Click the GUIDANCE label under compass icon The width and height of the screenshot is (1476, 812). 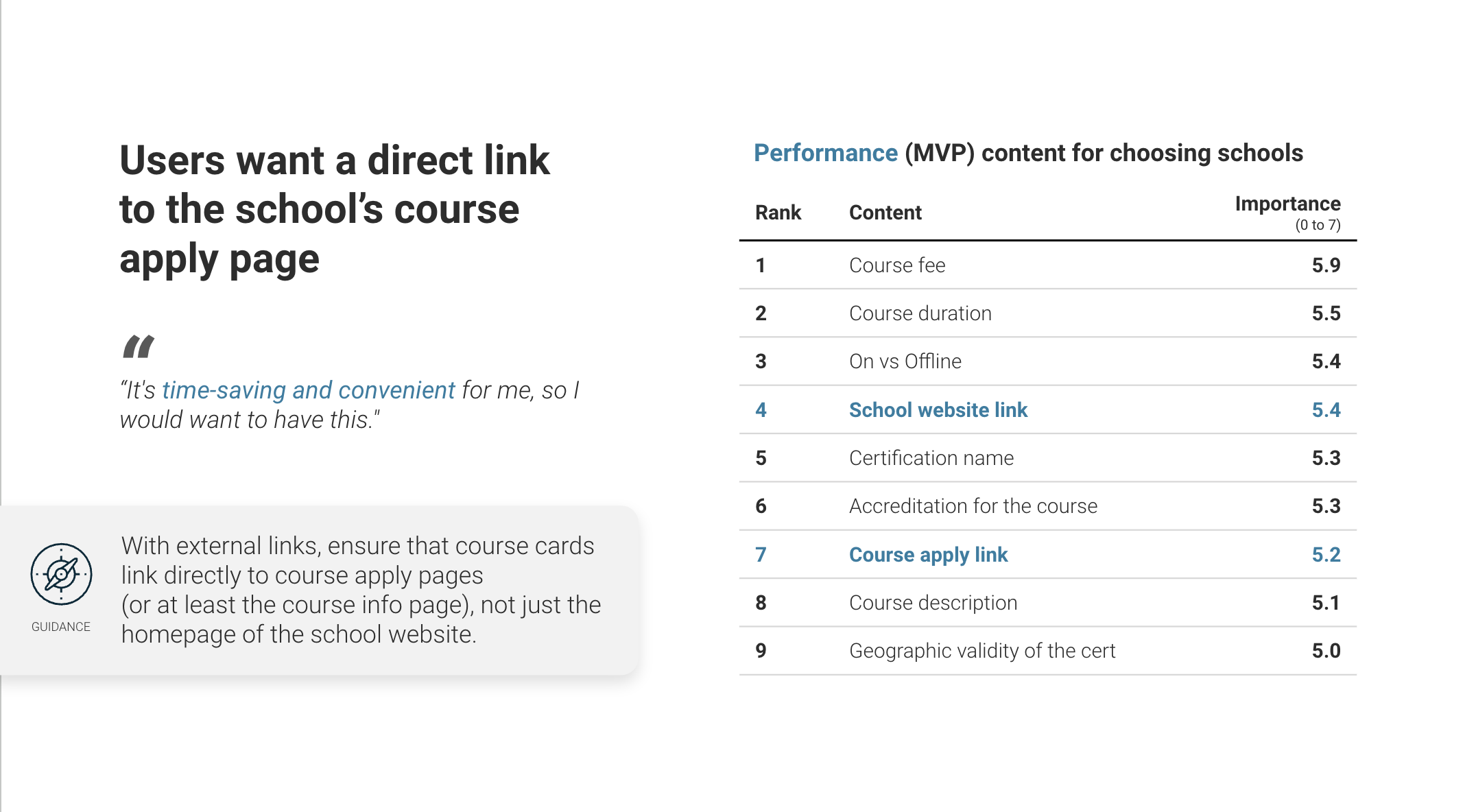[x=61, y=627]
